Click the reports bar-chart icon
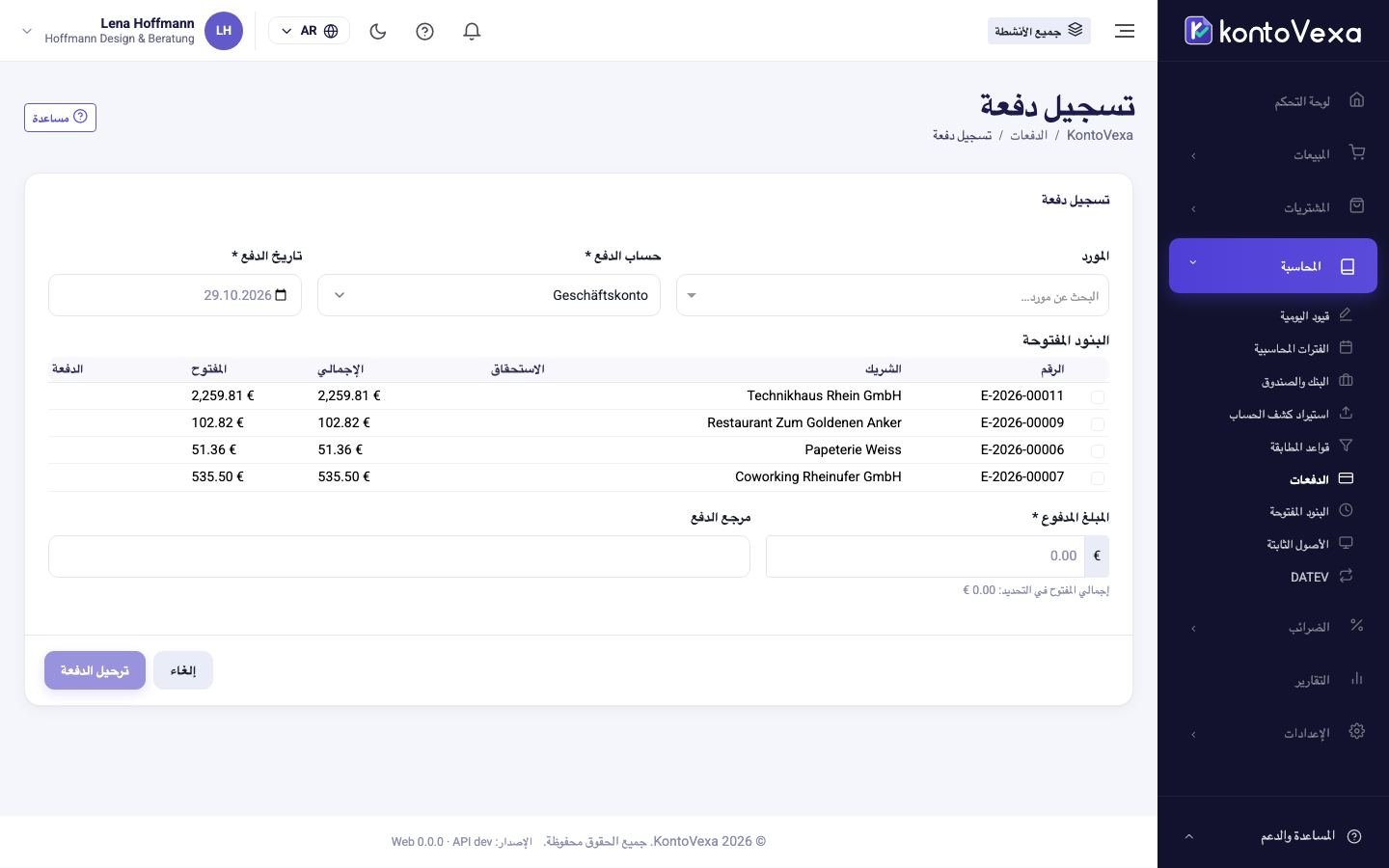Screen dimensions: 1389x868 1357,679
